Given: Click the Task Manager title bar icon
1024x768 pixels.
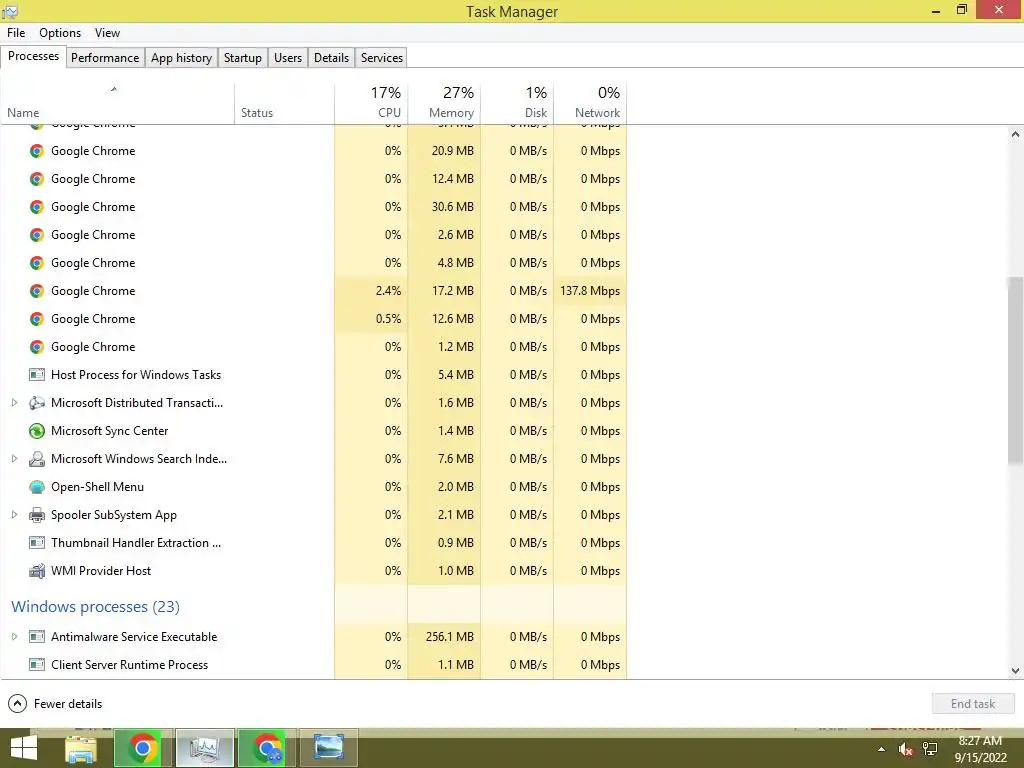Looking at the screenshot, I should tap(10, 11).
